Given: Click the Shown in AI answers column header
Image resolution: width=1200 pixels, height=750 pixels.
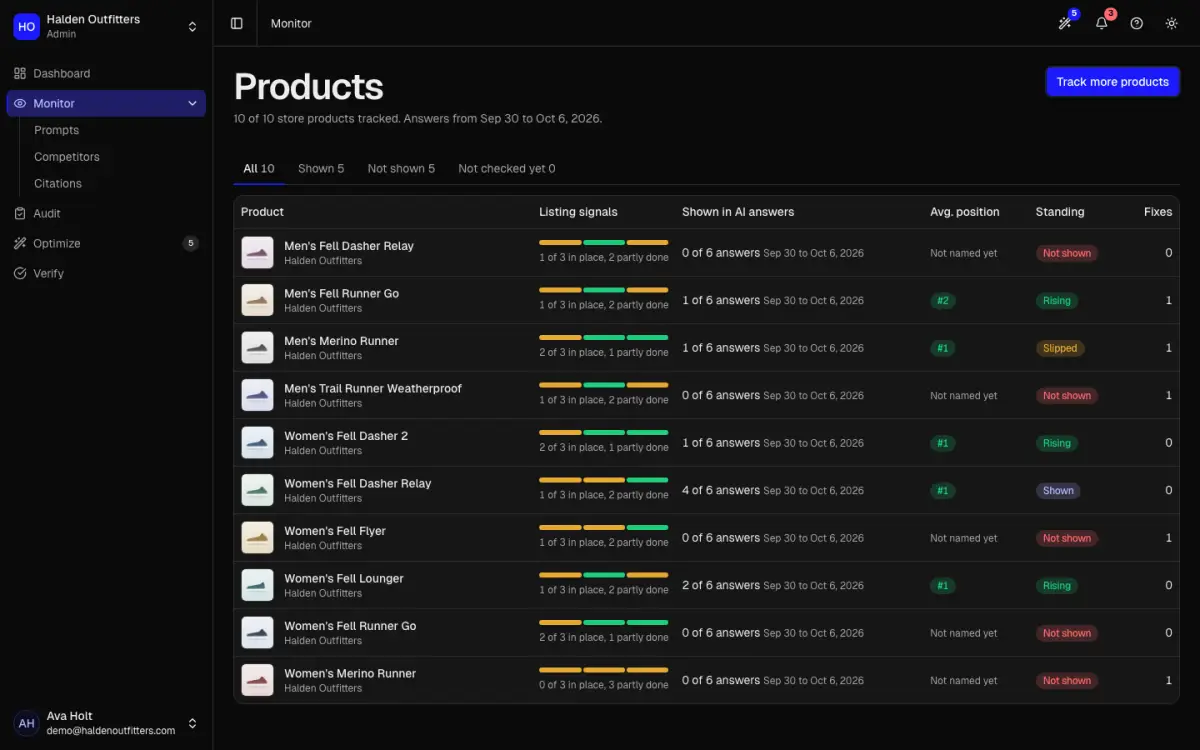Looking at the screenshot, I should point(738,212).
